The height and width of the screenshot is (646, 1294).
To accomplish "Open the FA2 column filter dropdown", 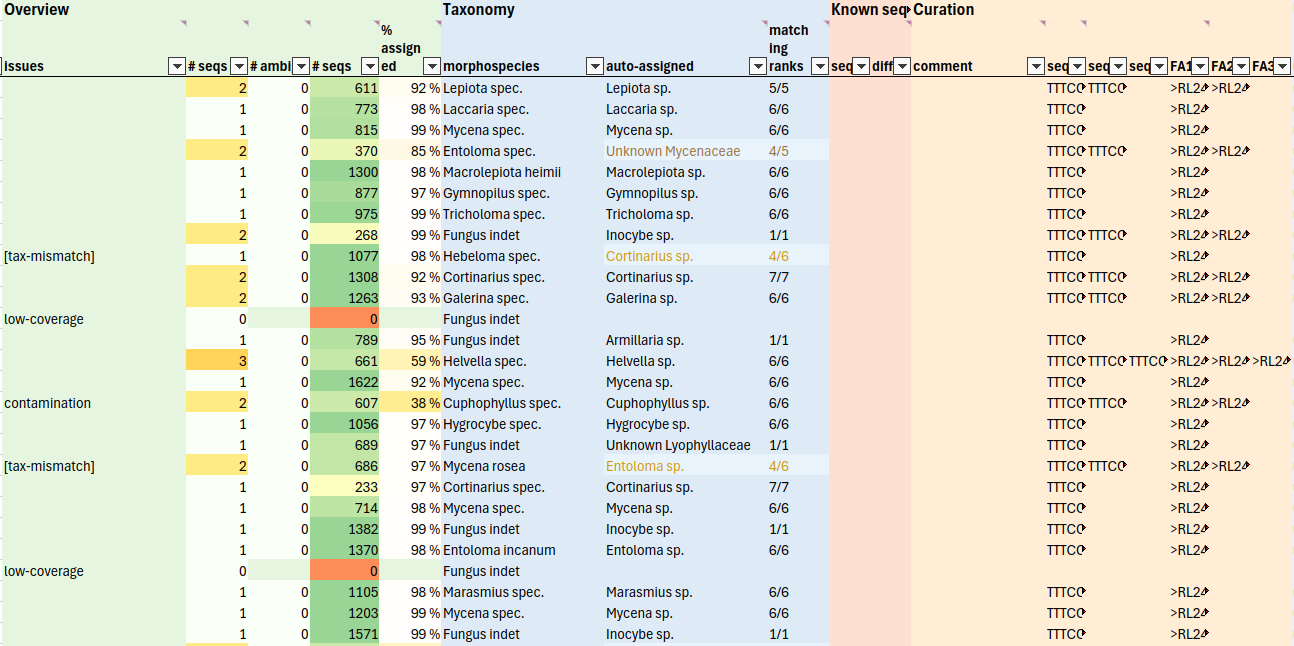I will 1242,67.
